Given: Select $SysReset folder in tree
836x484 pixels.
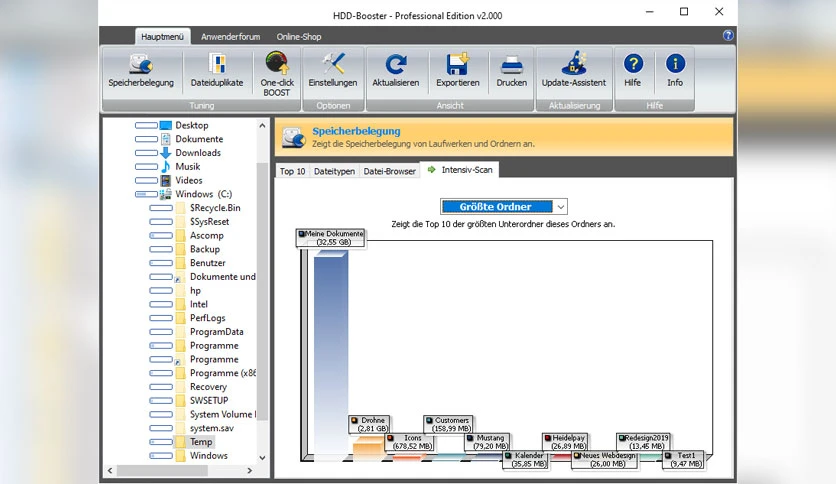Looking at the screenshot, I should (210, 222).
